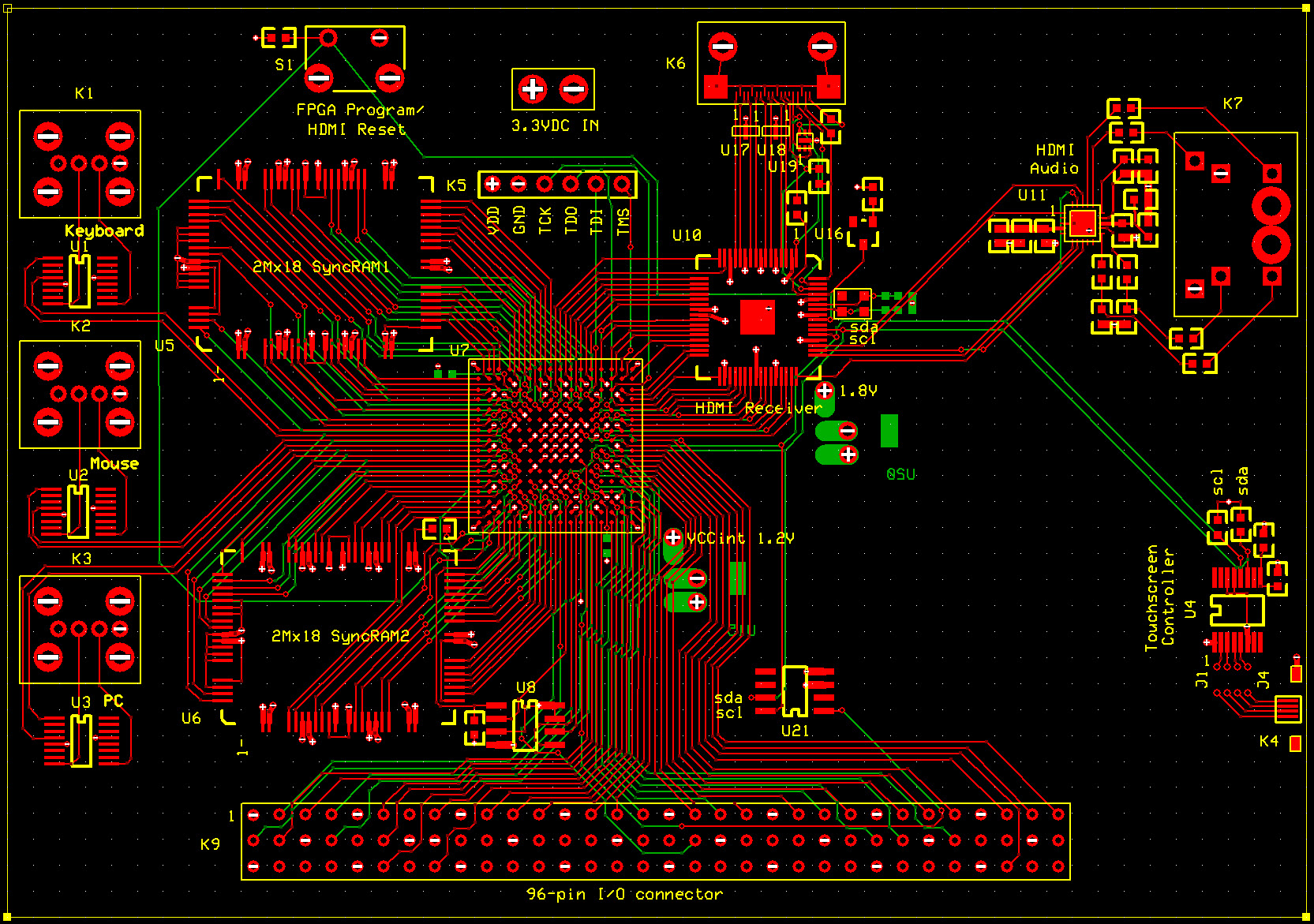Click the positive pad of 3.3VDC IN

click(533, 89)
